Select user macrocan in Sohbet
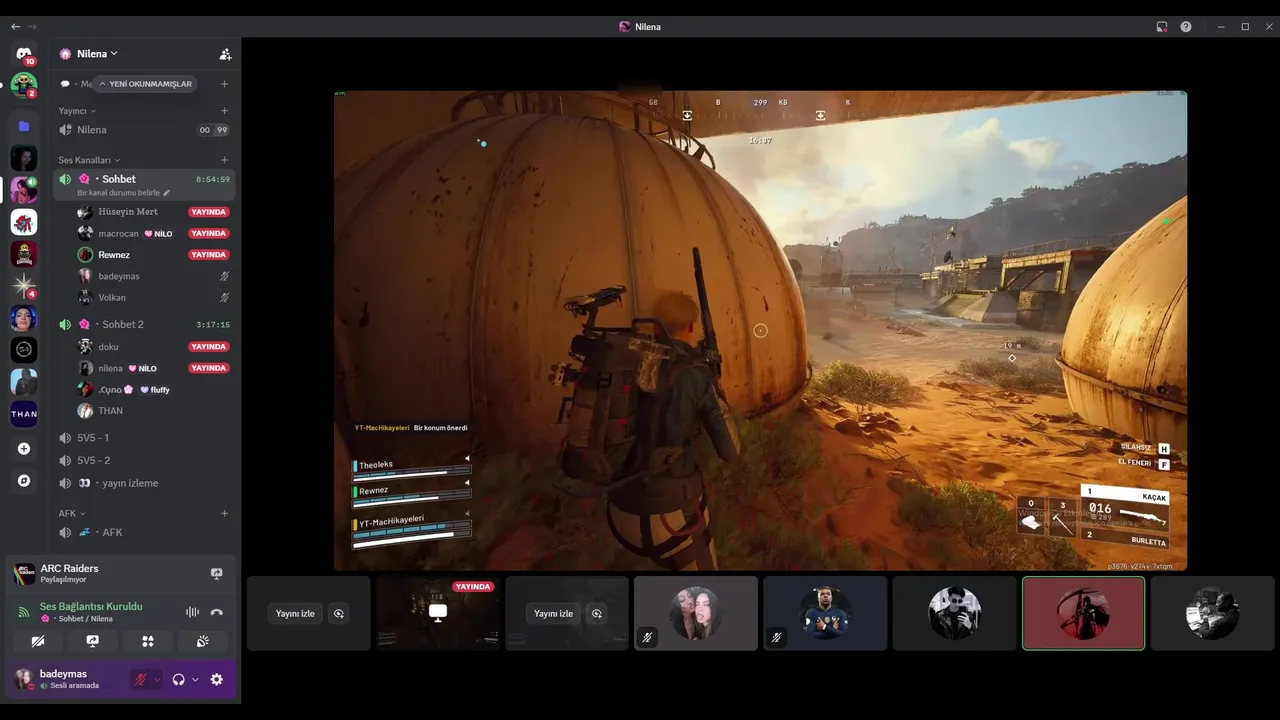The image size is (1280, 720). click(x=153, y=233)
